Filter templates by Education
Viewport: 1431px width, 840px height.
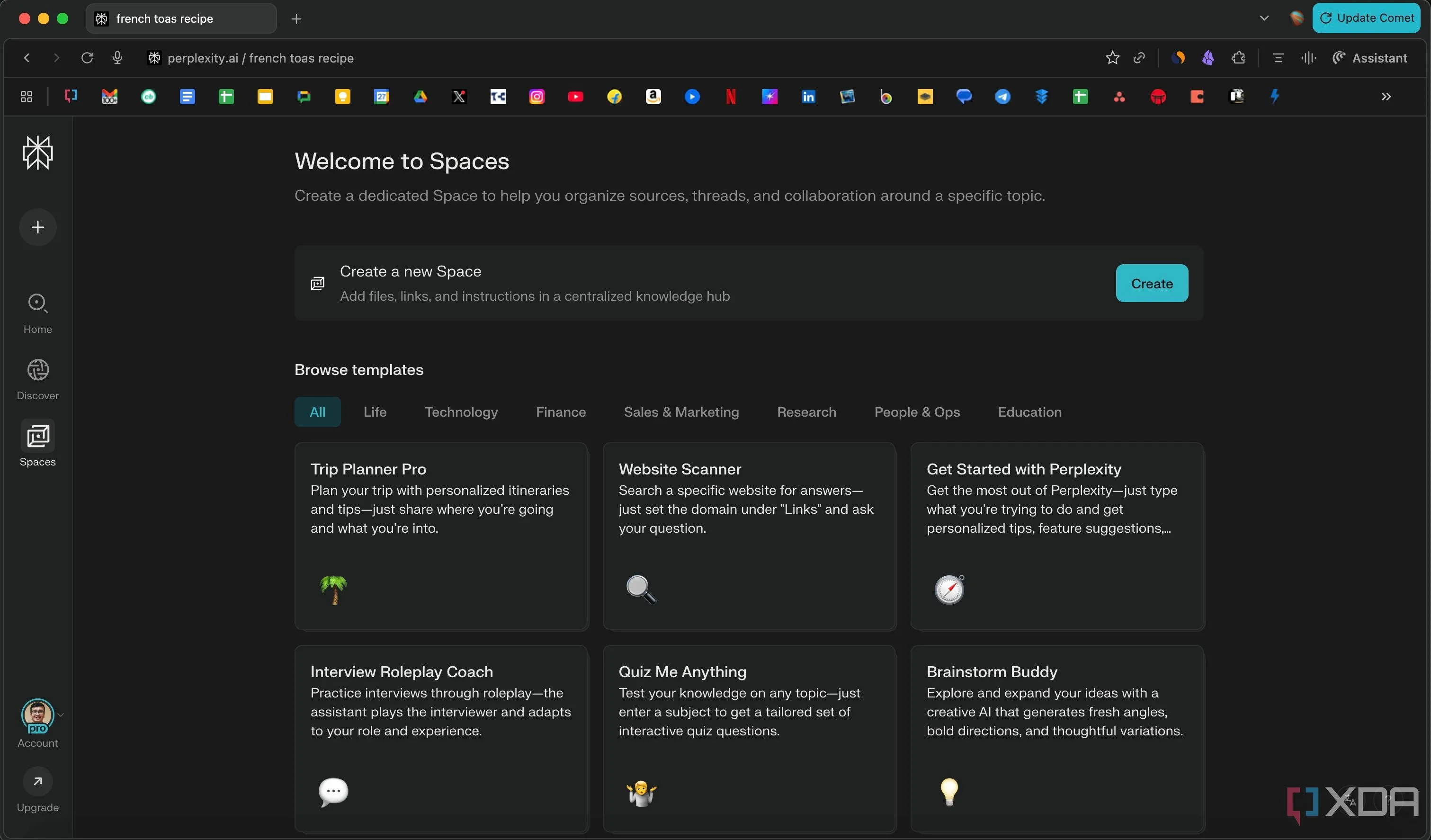click(x=1029, y=412)
